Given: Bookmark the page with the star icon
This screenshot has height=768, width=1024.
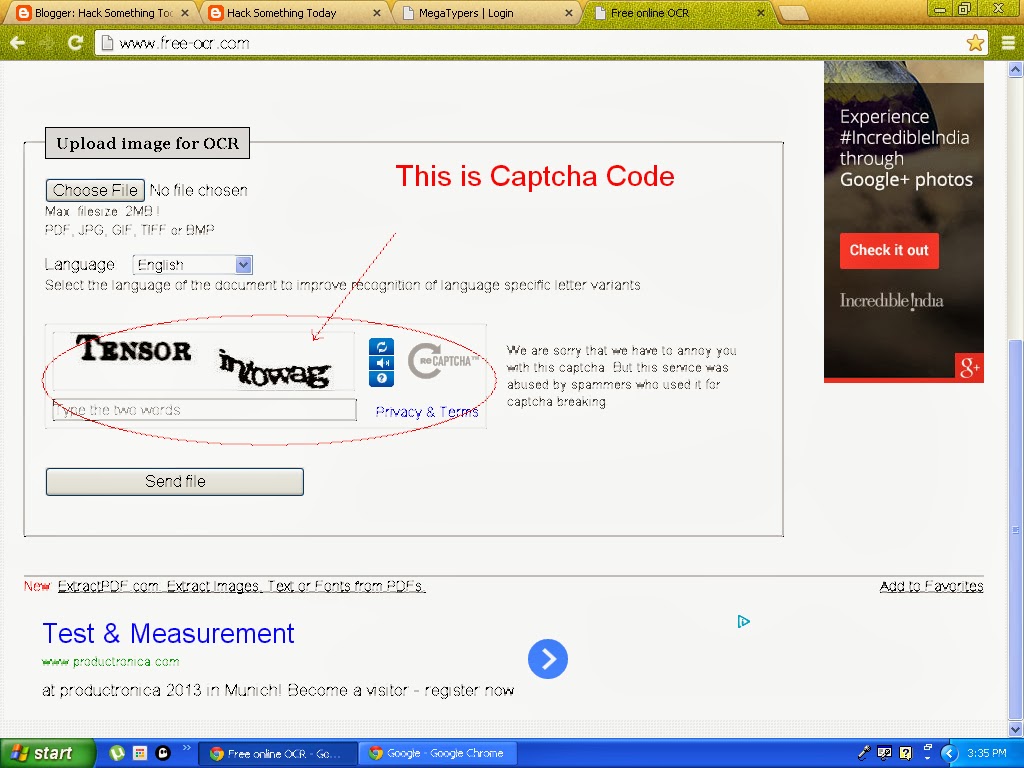Looking at the screenshot, I should 973,42.
